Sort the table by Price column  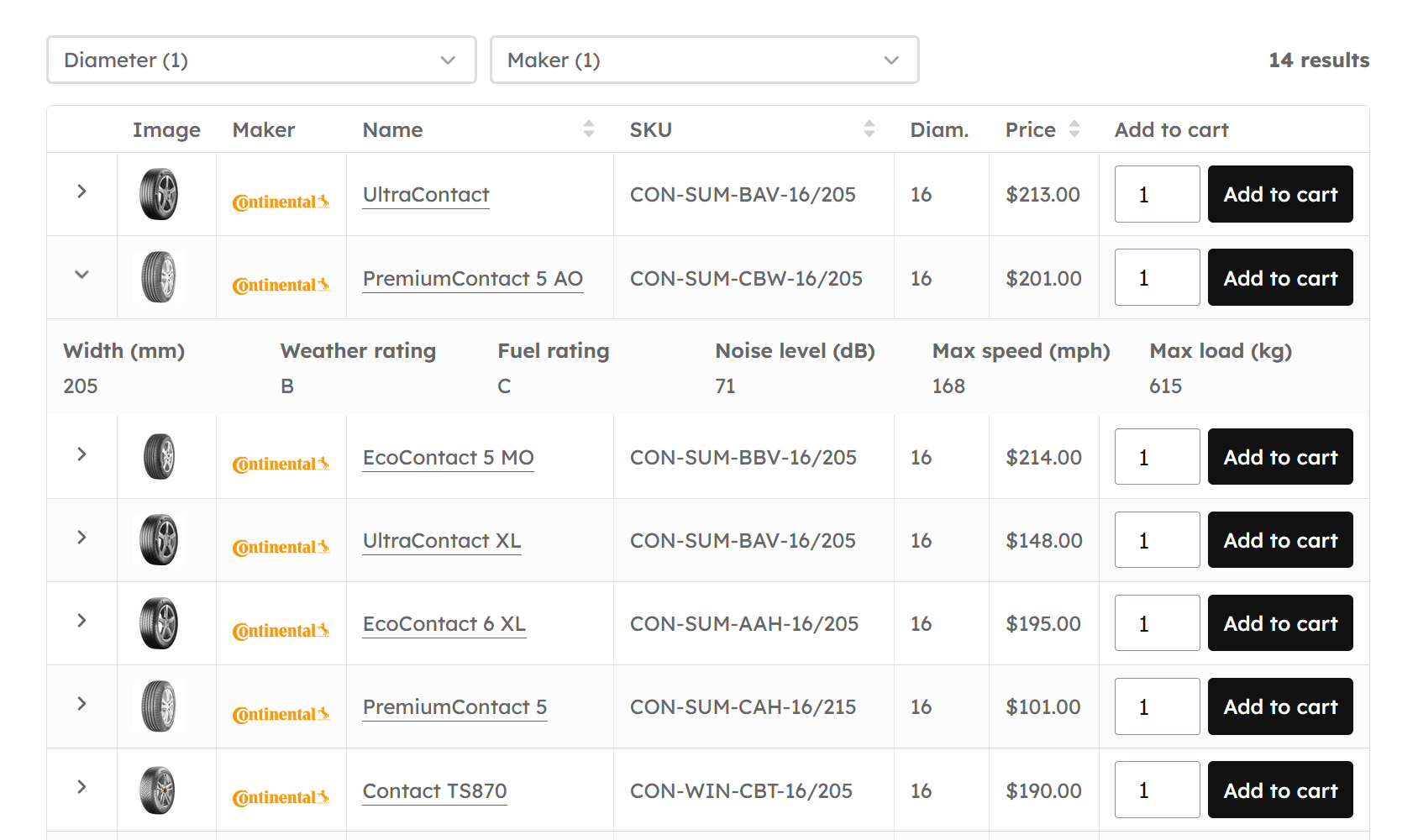[1075, 129]
